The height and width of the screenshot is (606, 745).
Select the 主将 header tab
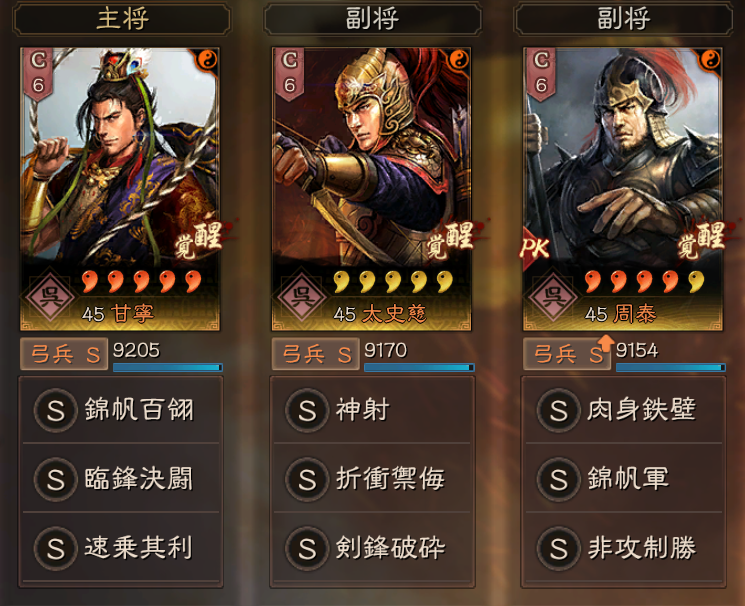122,19
